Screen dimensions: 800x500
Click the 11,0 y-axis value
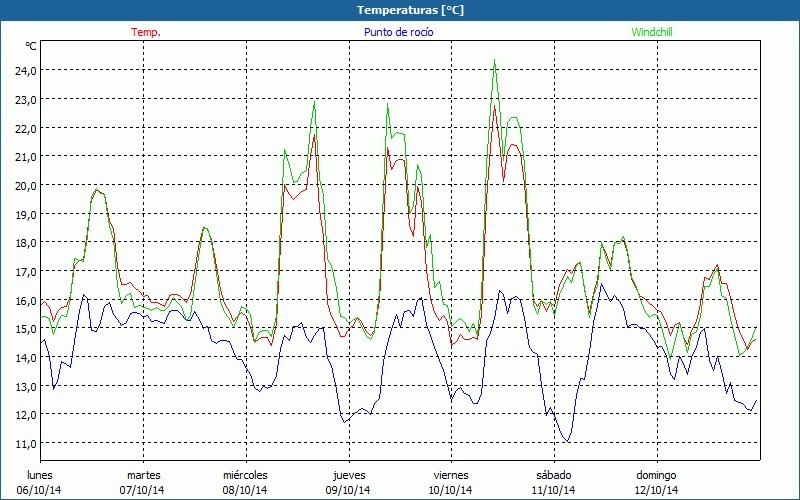(24, 443)
